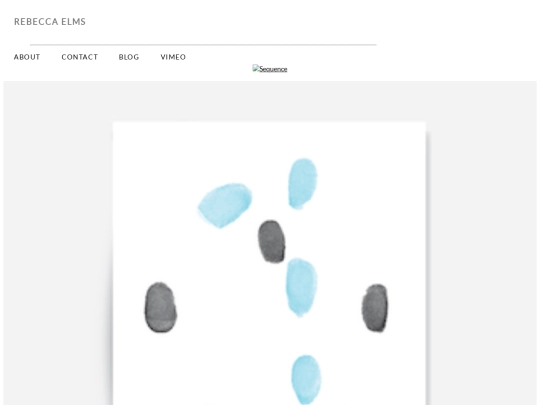Click grey background left of the artwork
The height and width of the screenshot is (405, 540).
click(x=58, y=243)
